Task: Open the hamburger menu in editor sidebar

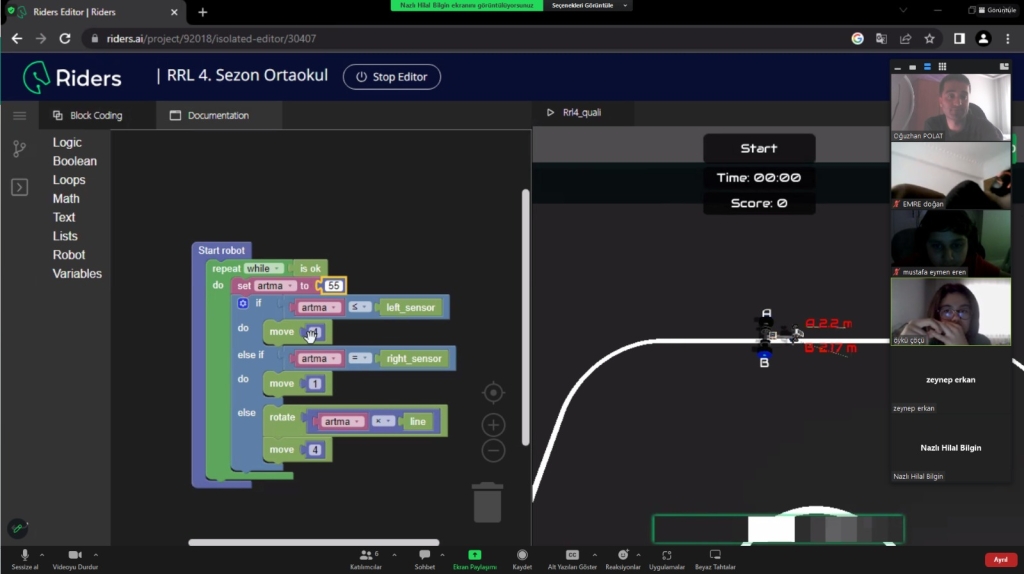Action: [x=19, y=116]
